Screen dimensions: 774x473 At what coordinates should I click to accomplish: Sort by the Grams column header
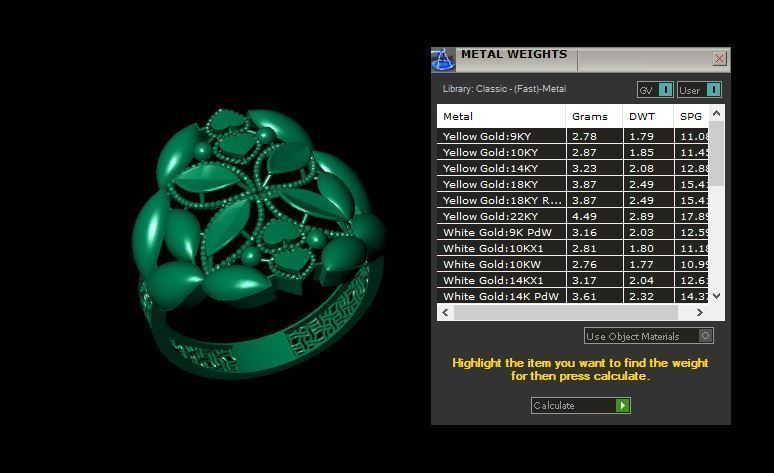click(594, 117)
